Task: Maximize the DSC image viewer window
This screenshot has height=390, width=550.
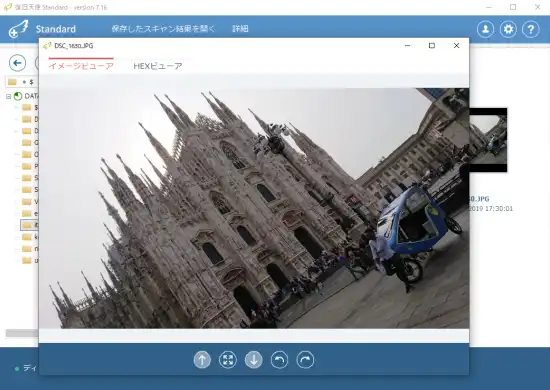Action: pos(432,46)
